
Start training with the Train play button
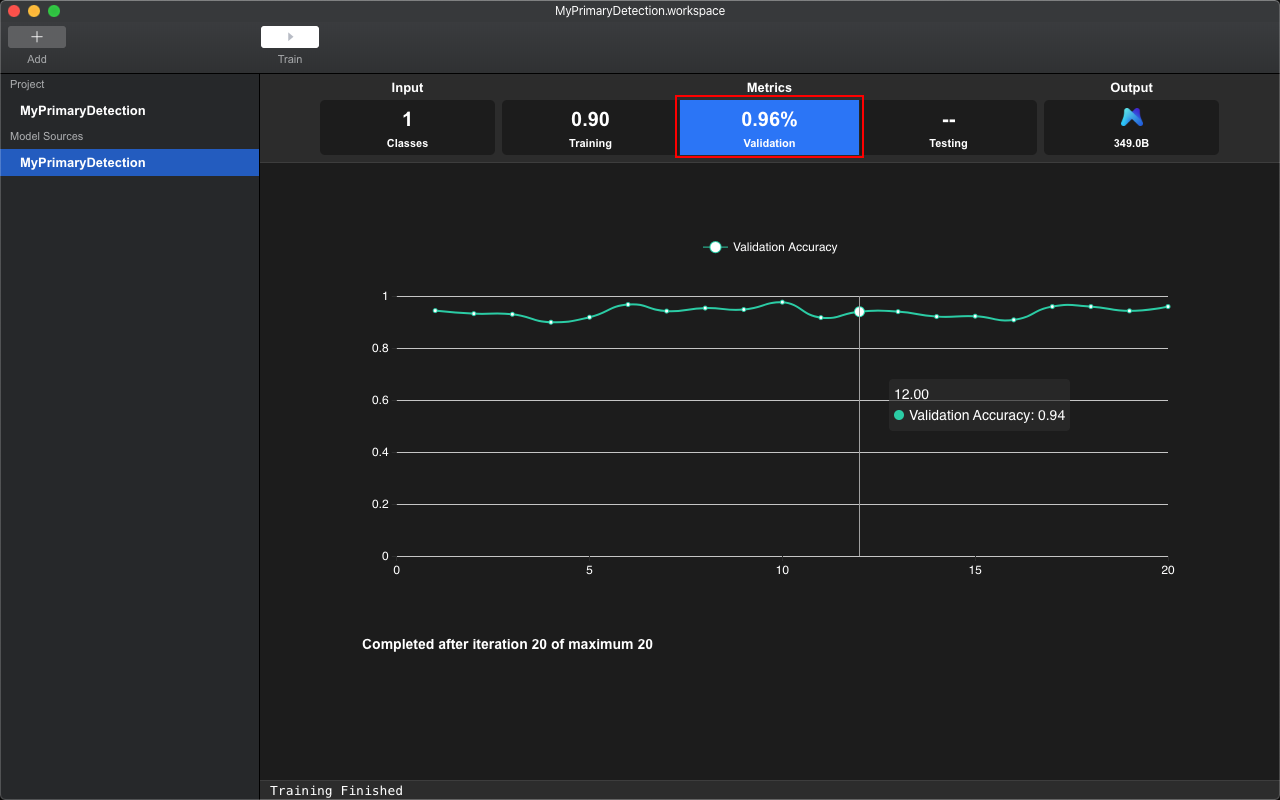[x=290, y=37]
